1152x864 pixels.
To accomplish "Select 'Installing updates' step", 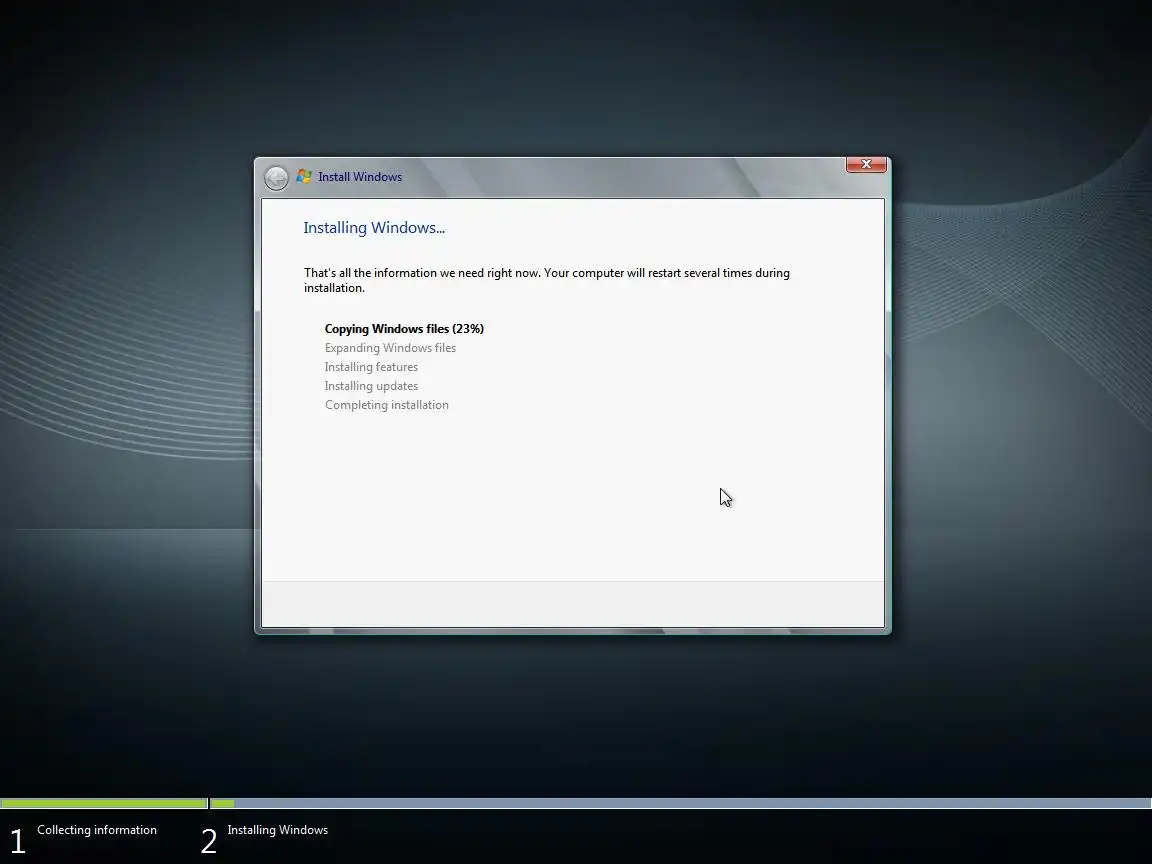I will [371, 386].
